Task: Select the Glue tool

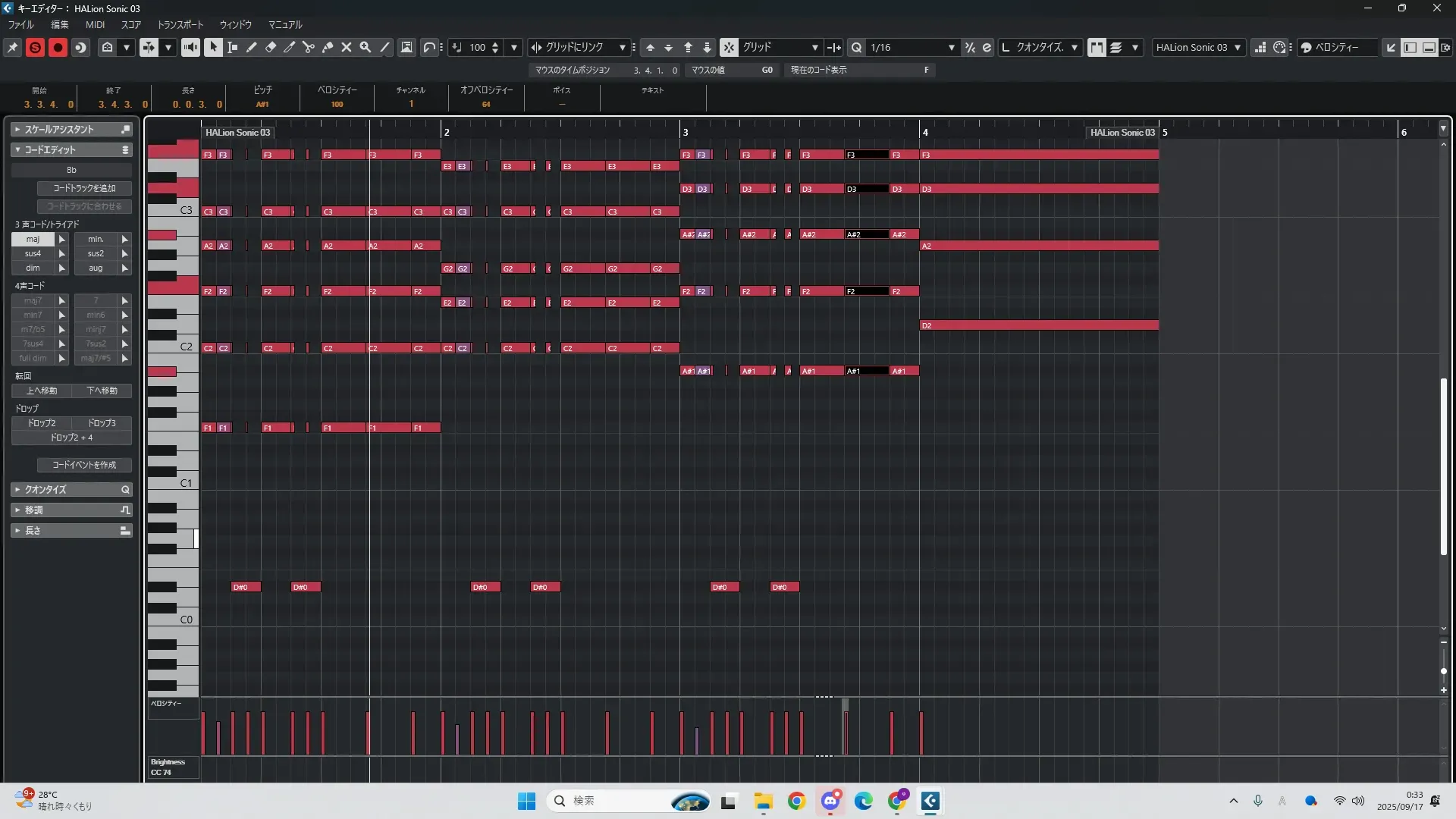Action: tap(328, 47)
